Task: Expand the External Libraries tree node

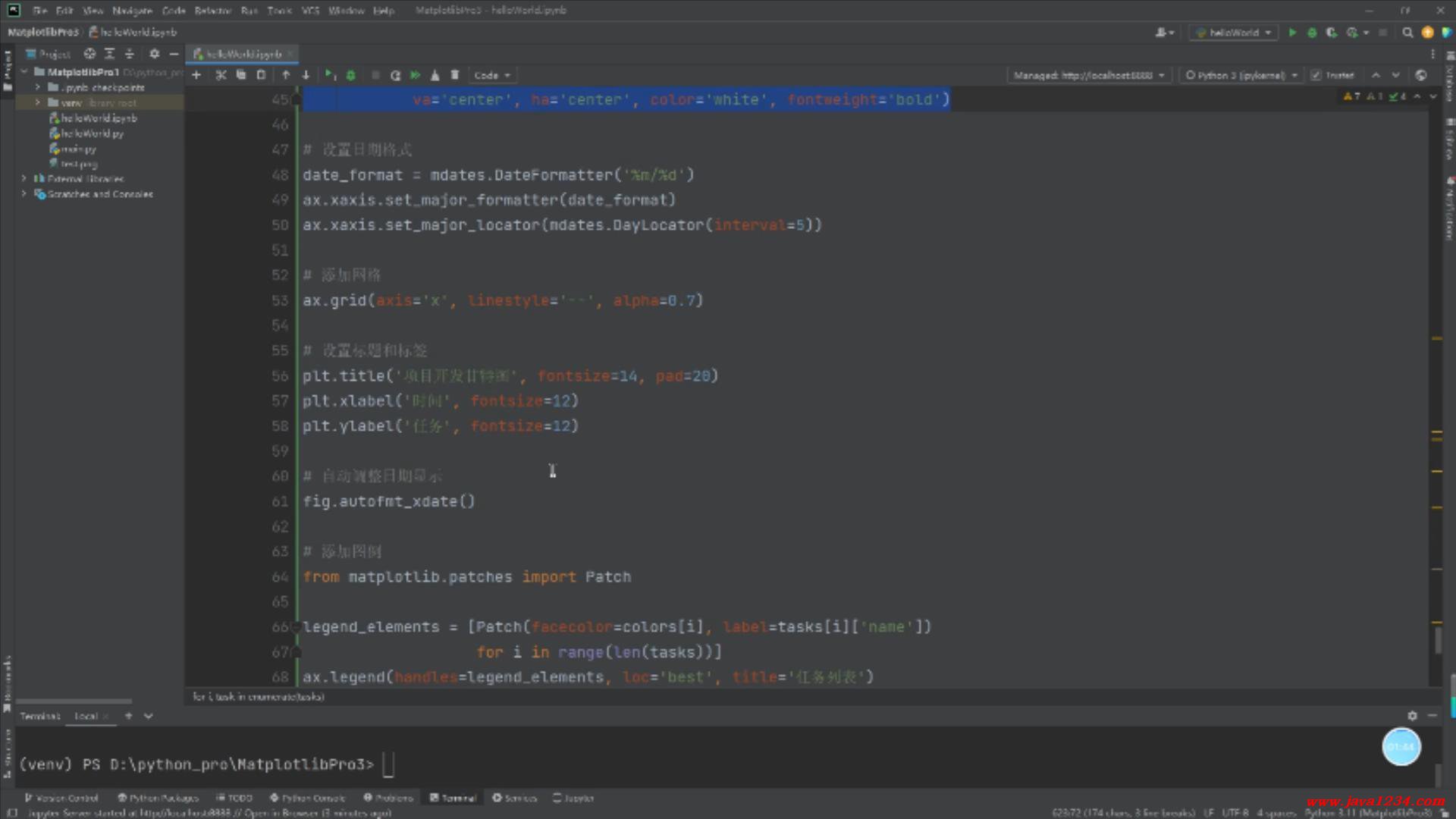Action: [24, 179]
